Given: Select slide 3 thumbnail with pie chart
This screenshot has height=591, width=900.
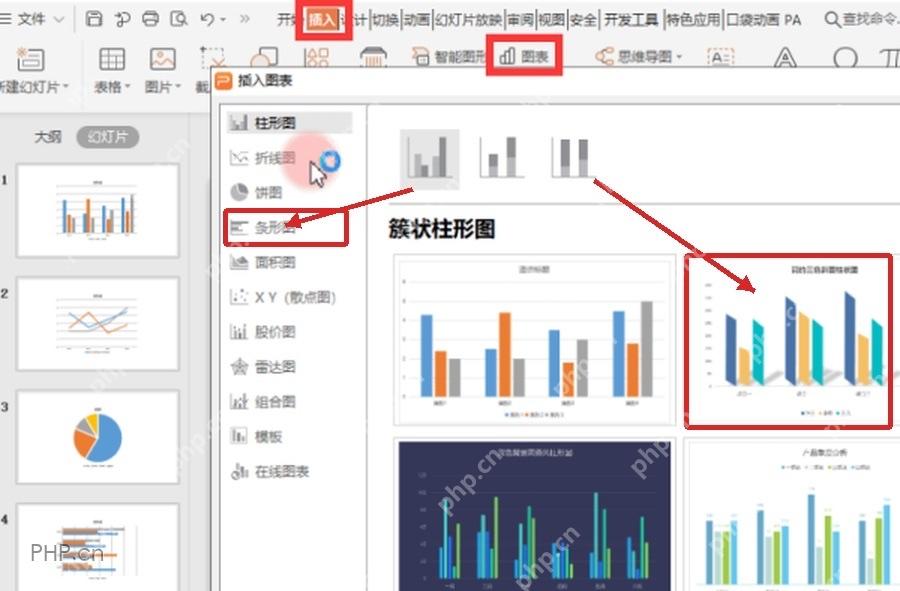Looking at the screenshot, I should click(x=98, y=437).
